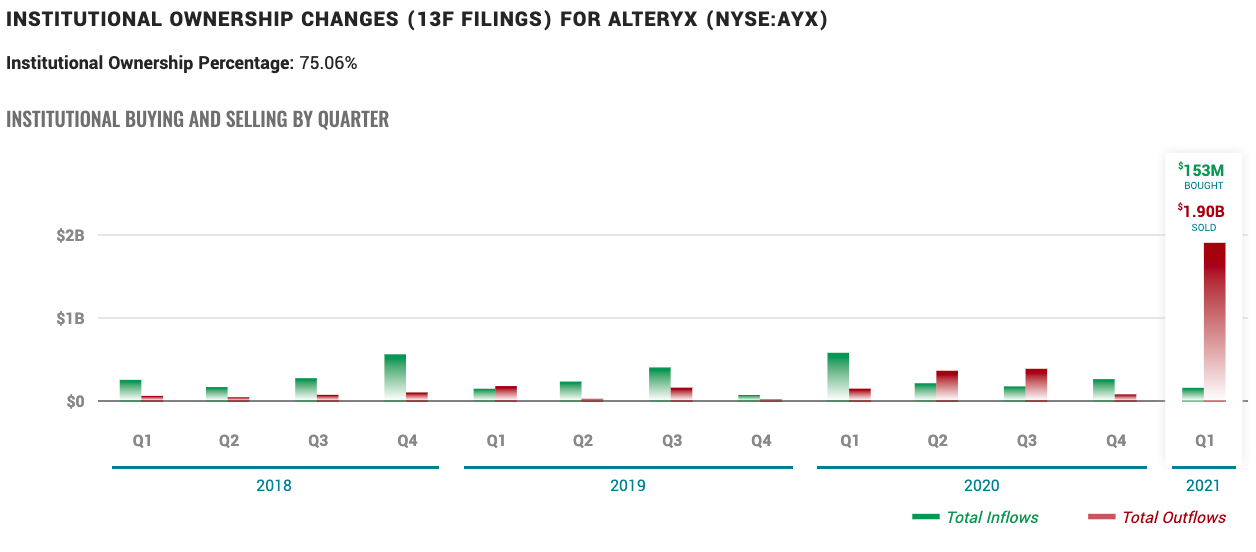Click the green Q2 2020 inflows bar
1256x552 pixels.
[925, 392]
